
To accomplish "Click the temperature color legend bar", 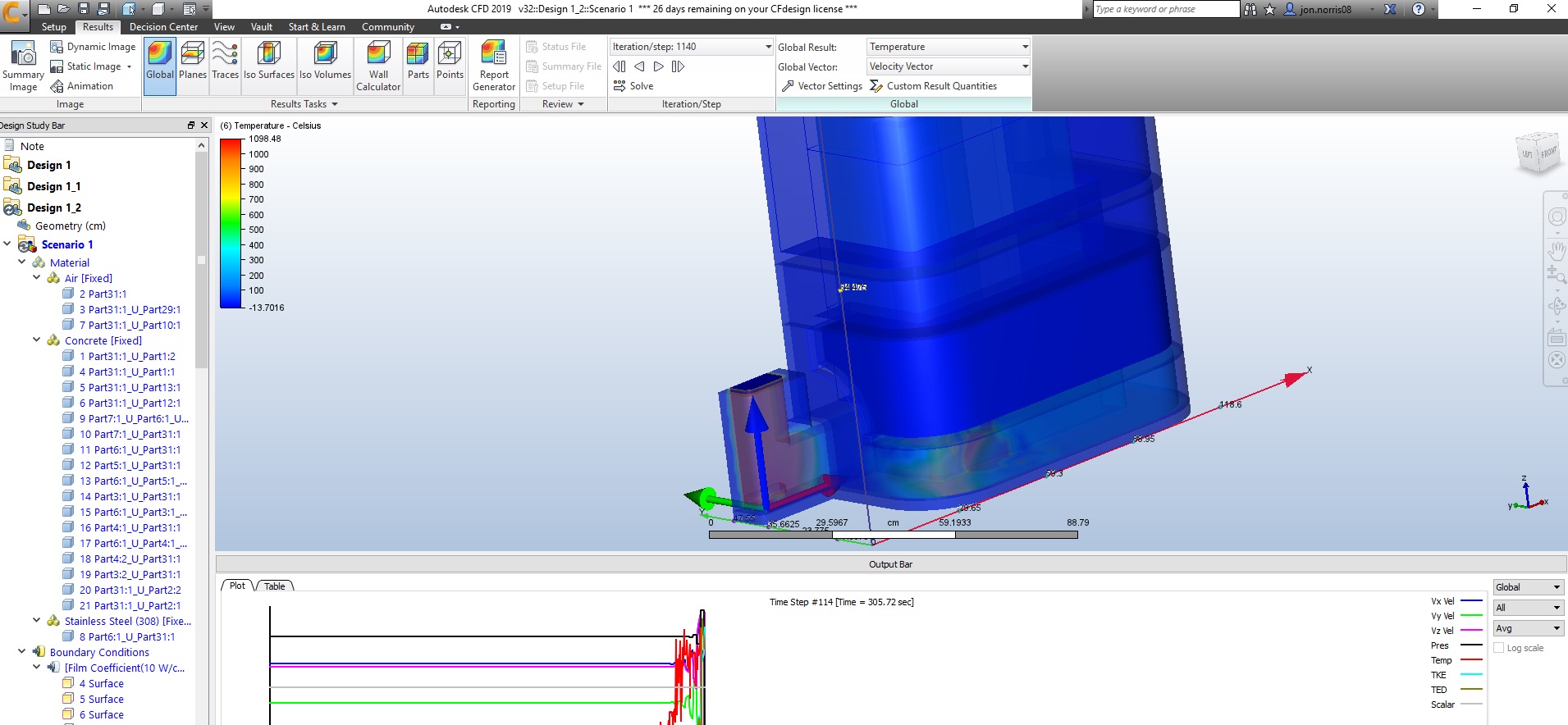I will [x=231, y=223].
